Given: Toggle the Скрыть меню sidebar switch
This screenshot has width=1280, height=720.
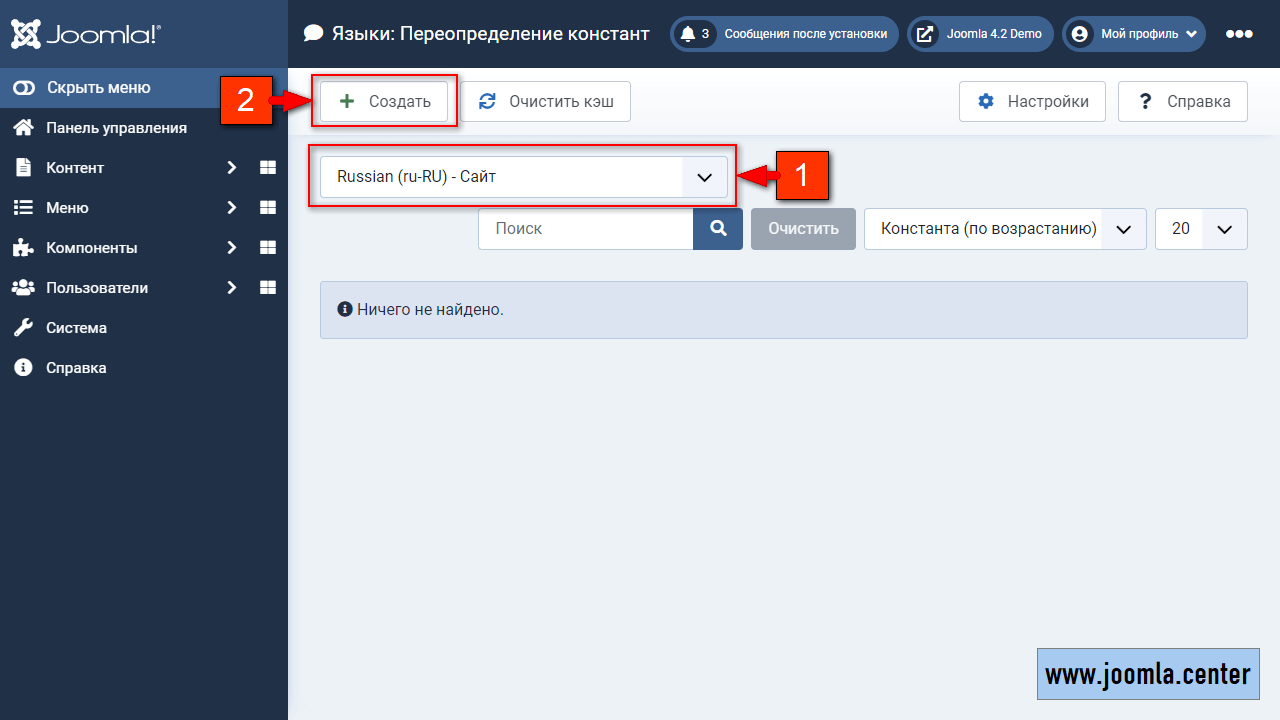Looking at the screenshot, I should pyautogui.click(x=24, y=88).
